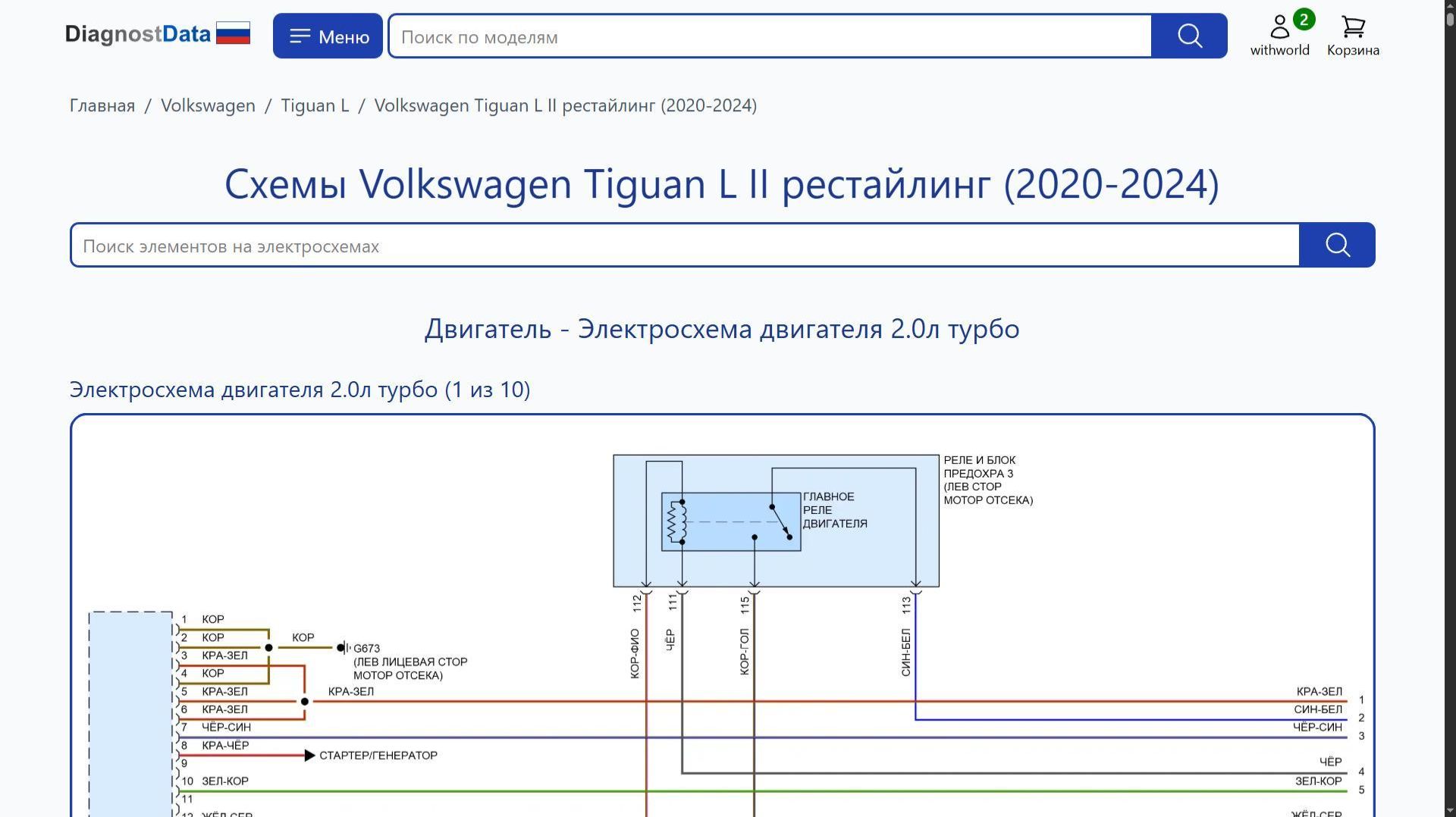Click connector pin number 112
This screenshot has width=1456, height=817.
637,604
